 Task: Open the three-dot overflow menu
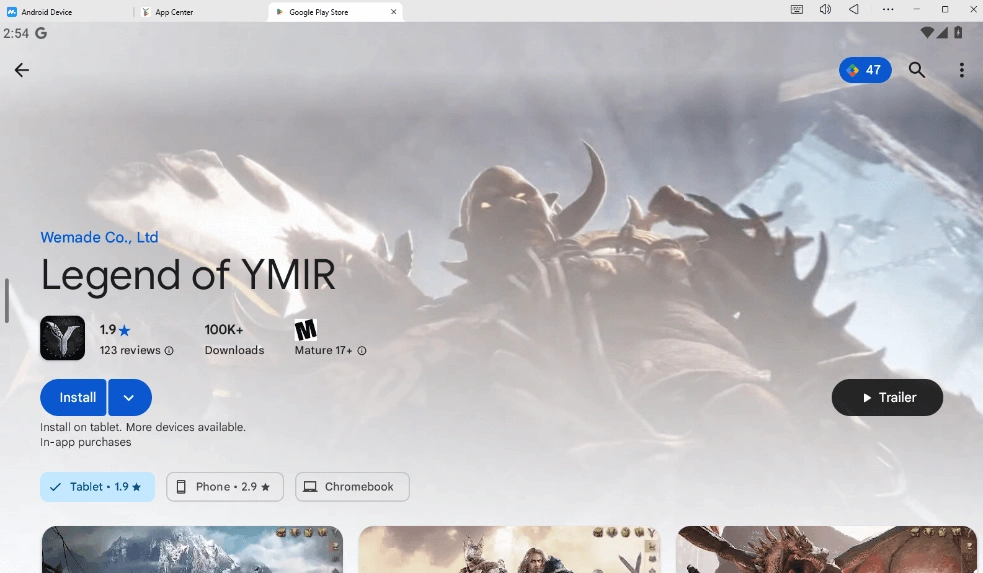961,70
